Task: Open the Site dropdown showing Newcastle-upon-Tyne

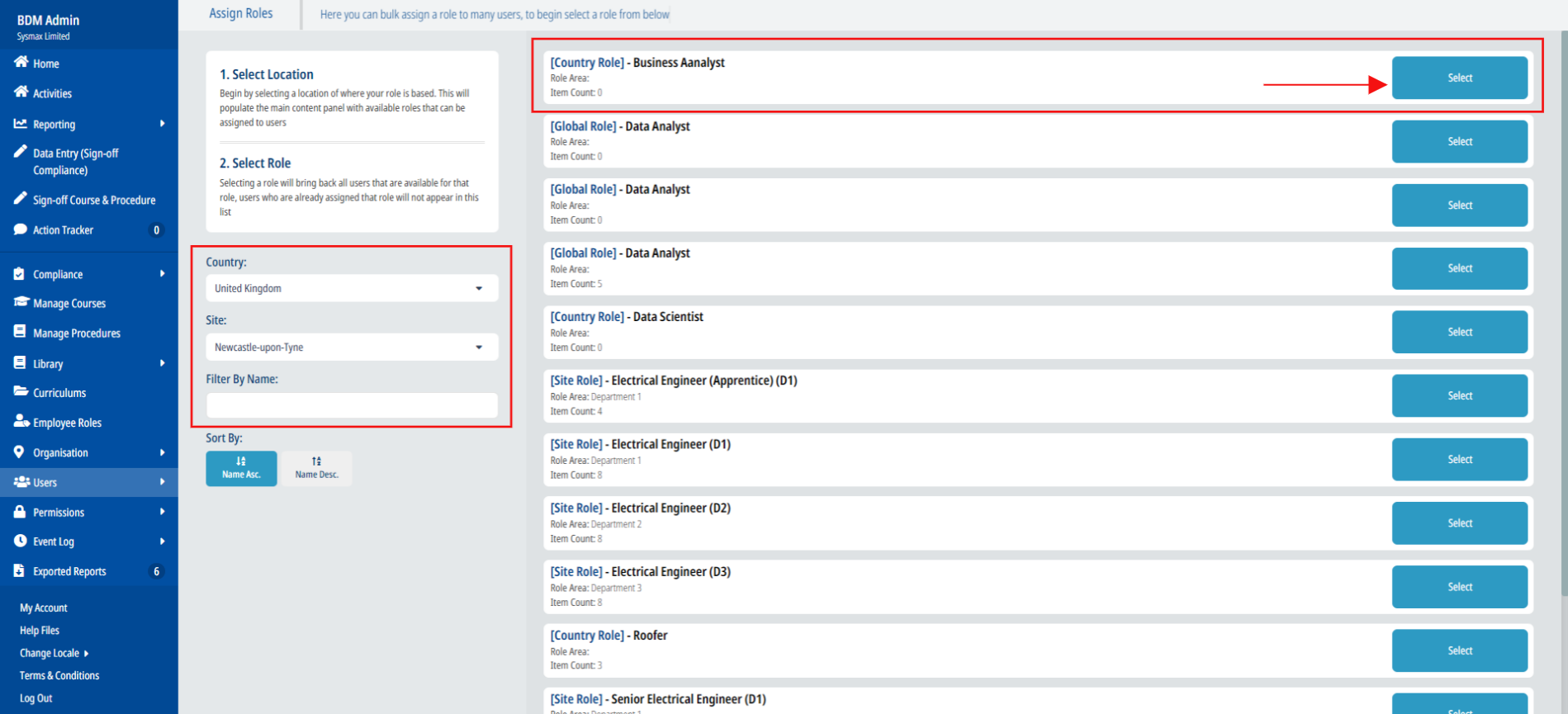Action: (x=352, y=347)
